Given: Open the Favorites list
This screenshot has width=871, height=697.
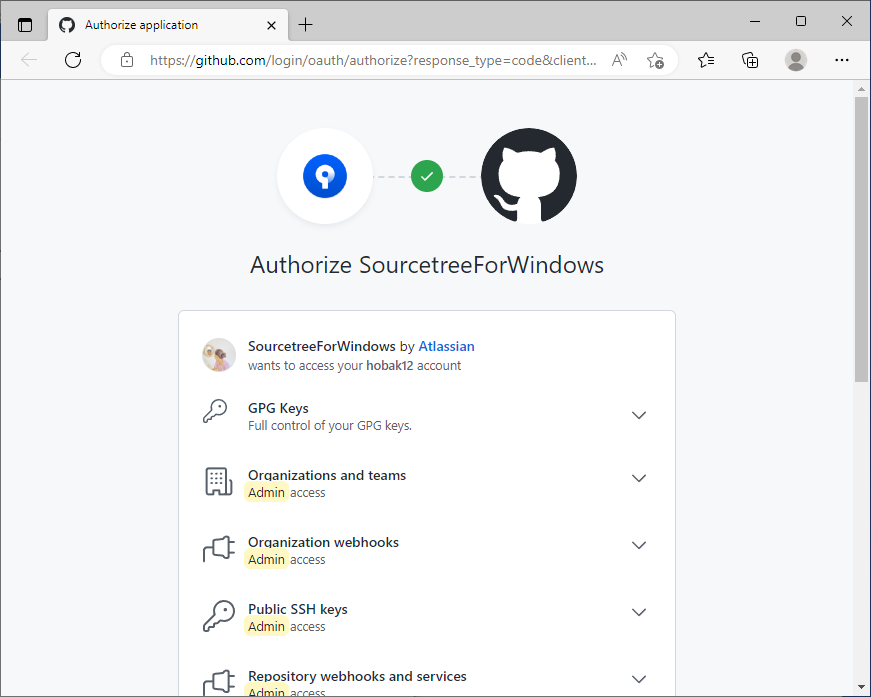Looking at the screenshot, I should pos(706,60).
